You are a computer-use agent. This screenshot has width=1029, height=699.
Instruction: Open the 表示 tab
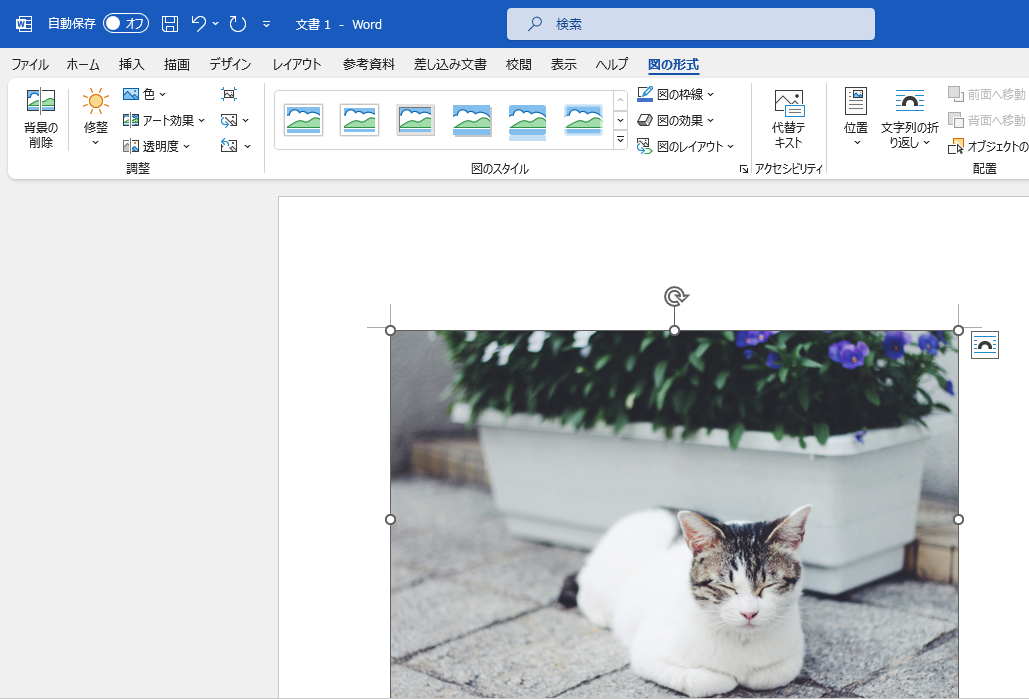pyautogui.click(x=563, y=64)
